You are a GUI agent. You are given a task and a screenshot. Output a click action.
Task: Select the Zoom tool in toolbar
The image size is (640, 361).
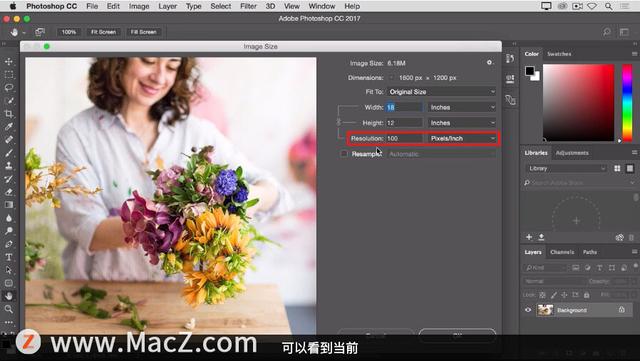[9, 309]
